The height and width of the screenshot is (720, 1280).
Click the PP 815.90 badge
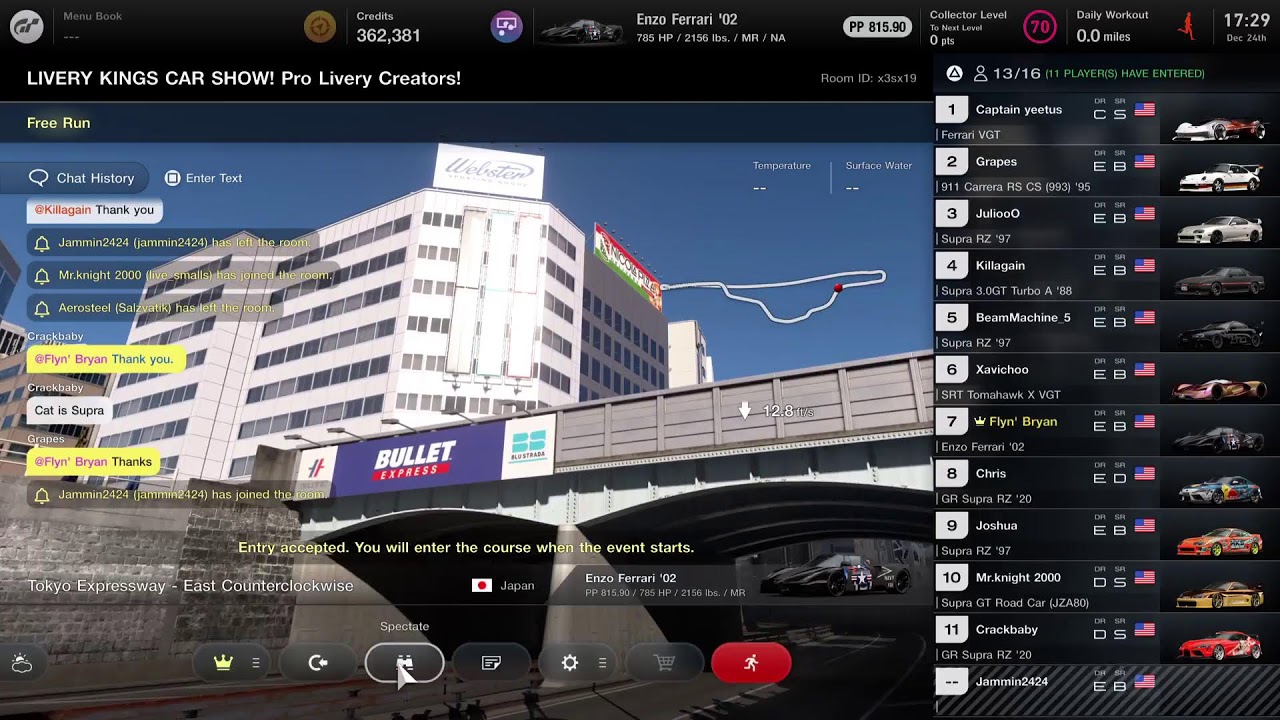coord(877,27)
